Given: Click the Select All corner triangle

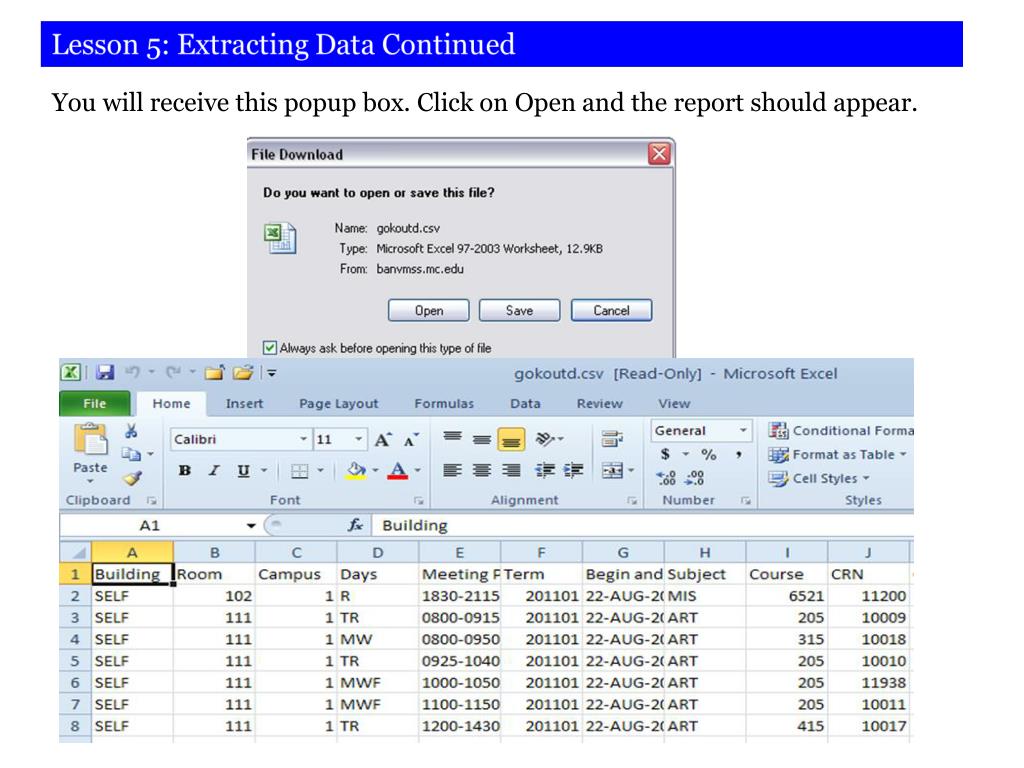Looking at the screenshot, I should point(77,552).
